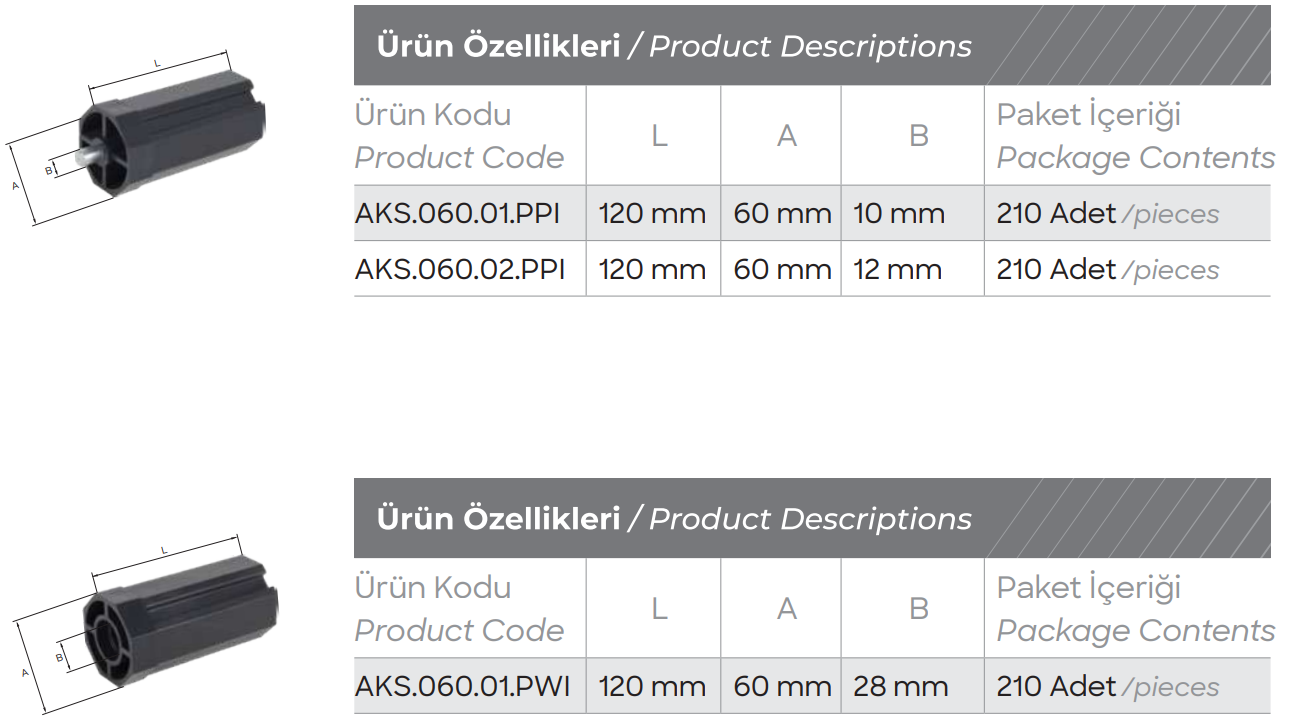Viewport: 1289px width, 725px height.
Task: Click the B dimension label on top image
Action: (48, 171)
